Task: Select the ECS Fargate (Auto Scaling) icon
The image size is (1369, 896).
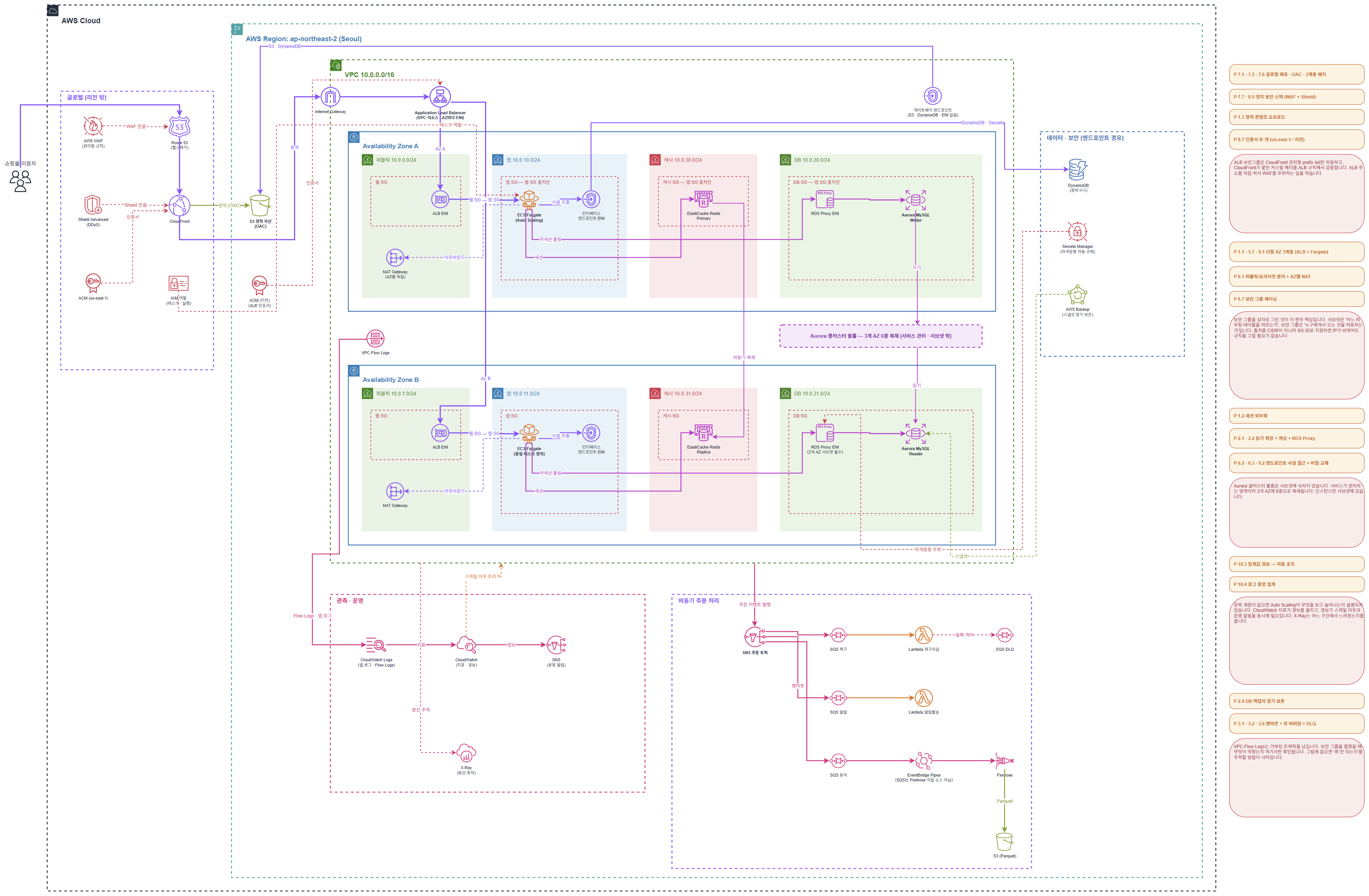Action: [x=529, y=200]
